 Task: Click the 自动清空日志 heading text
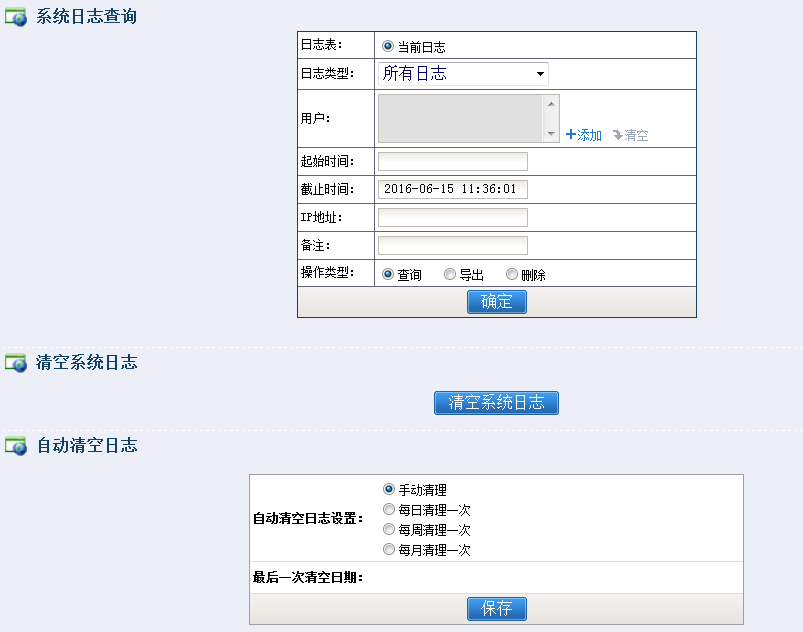coord(87,445)
